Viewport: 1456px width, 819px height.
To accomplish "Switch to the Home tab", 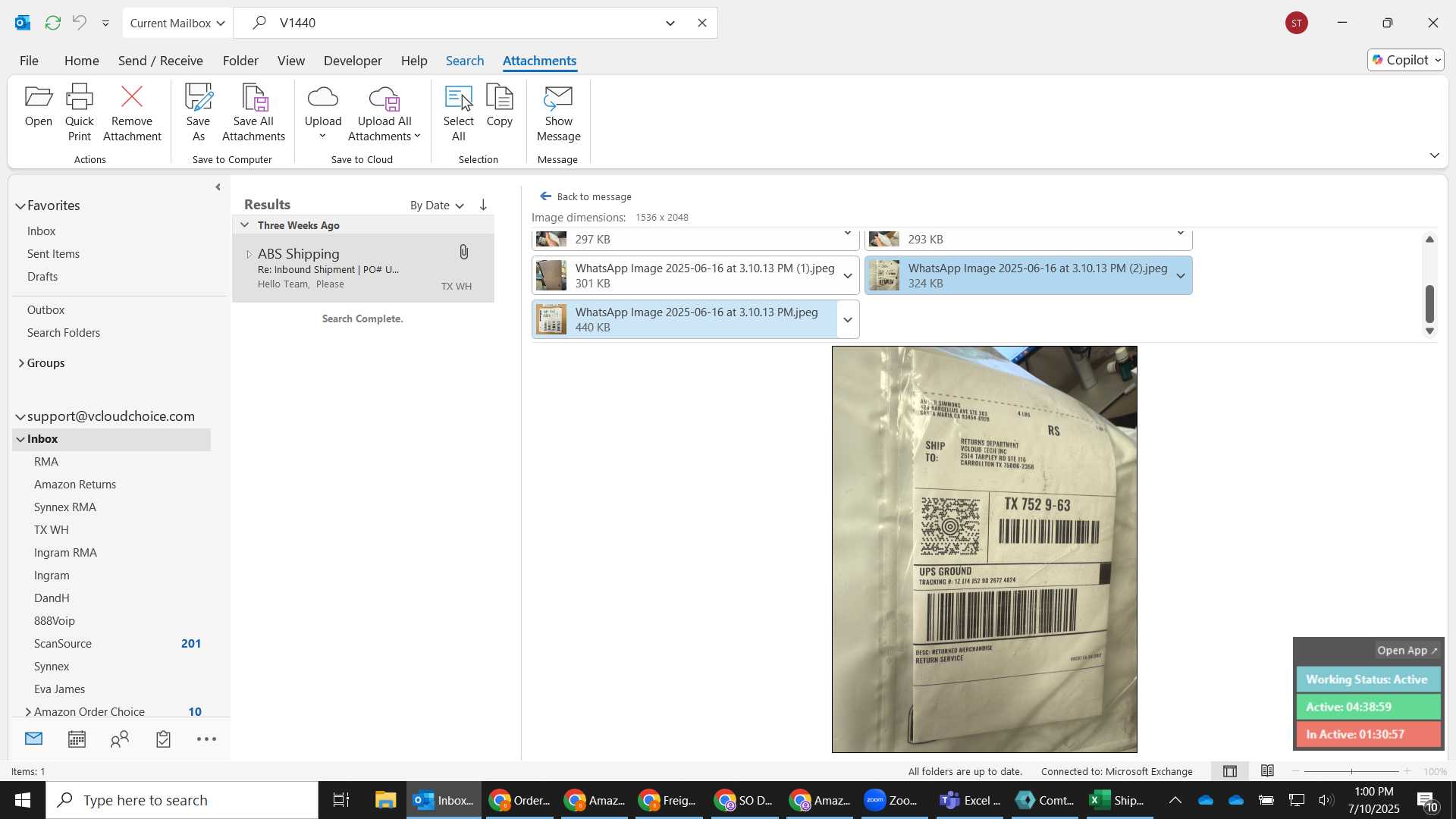I will [81, 61].
